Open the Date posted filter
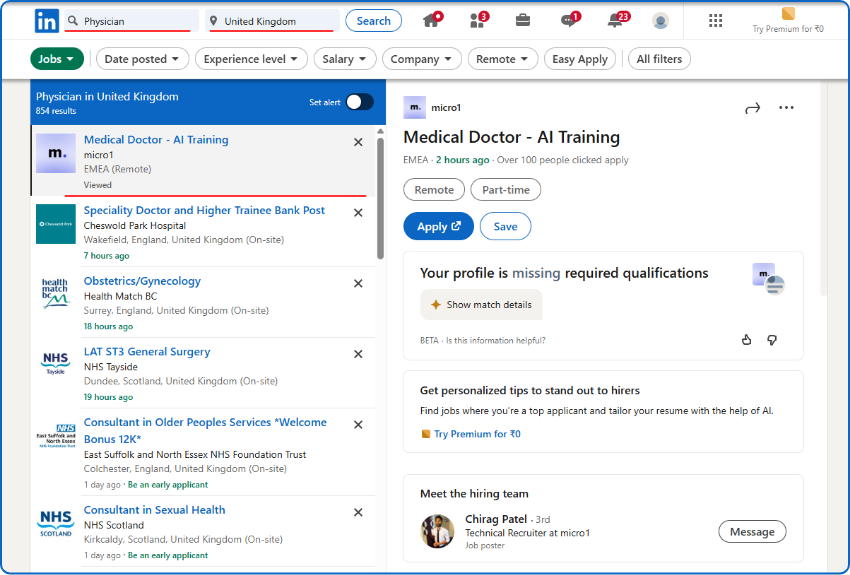Screen dimensions: 850x575 [x=142, y=59]
